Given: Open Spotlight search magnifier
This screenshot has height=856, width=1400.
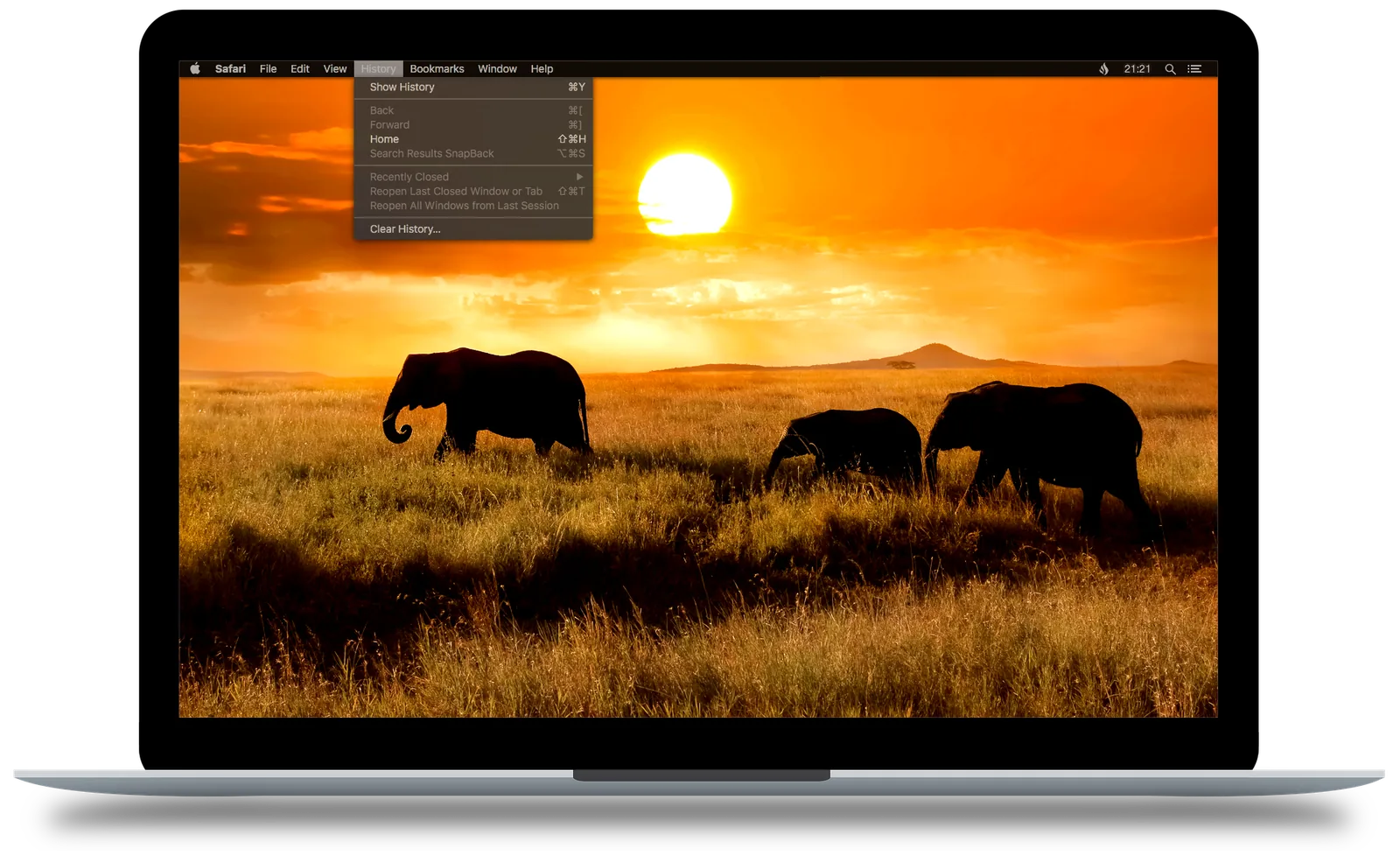Looking at the screenshot, I should 1170,69.
